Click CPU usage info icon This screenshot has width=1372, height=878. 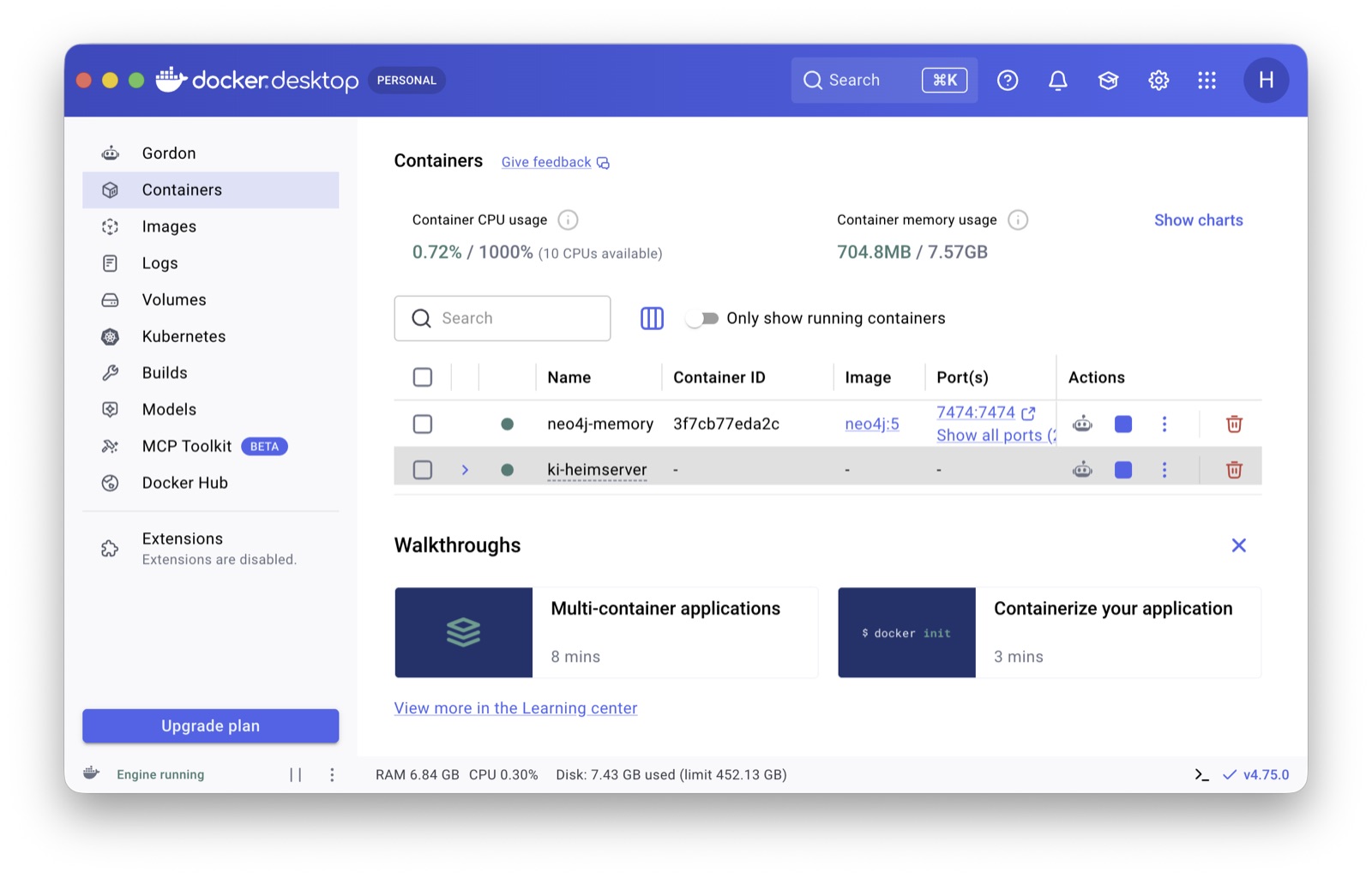[x=568, y=220]
